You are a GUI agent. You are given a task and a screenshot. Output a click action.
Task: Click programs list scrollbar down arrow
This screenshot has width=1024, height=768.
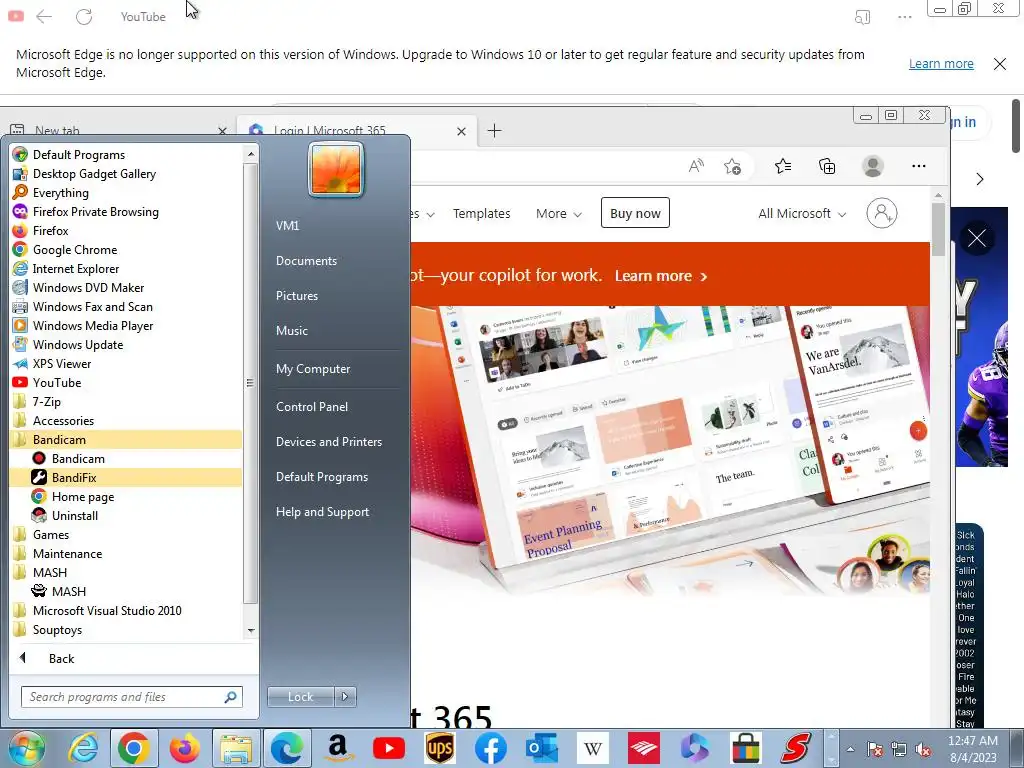pos(251,631)
